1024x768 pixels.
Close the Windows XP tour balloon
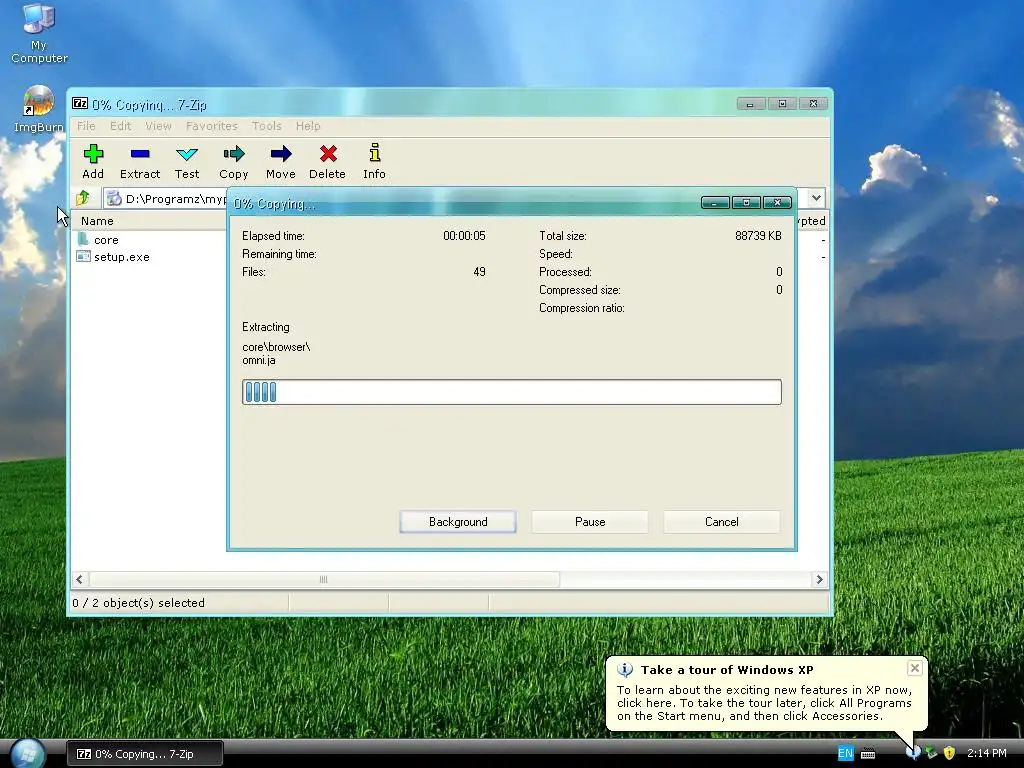[914, 668]
